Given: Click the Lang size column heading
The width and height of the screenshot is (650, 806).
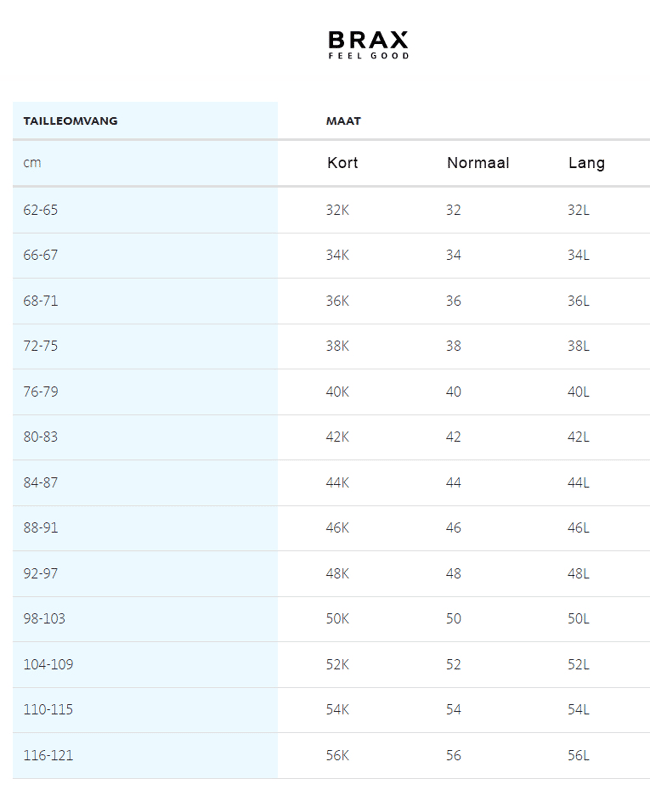Looking at the screenshot, I should click(586, 163).
